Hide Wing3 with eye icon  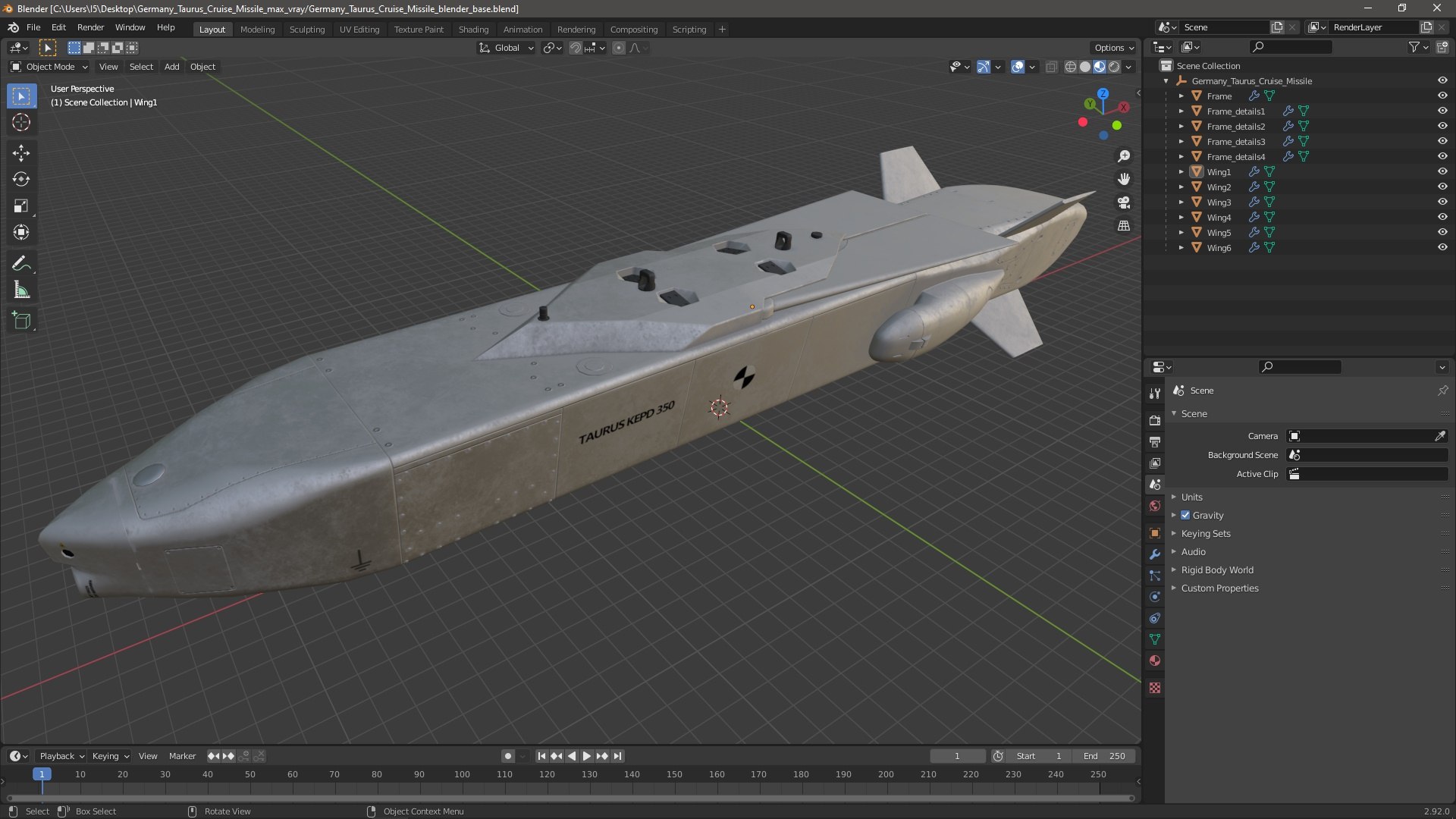point(1442,202)
